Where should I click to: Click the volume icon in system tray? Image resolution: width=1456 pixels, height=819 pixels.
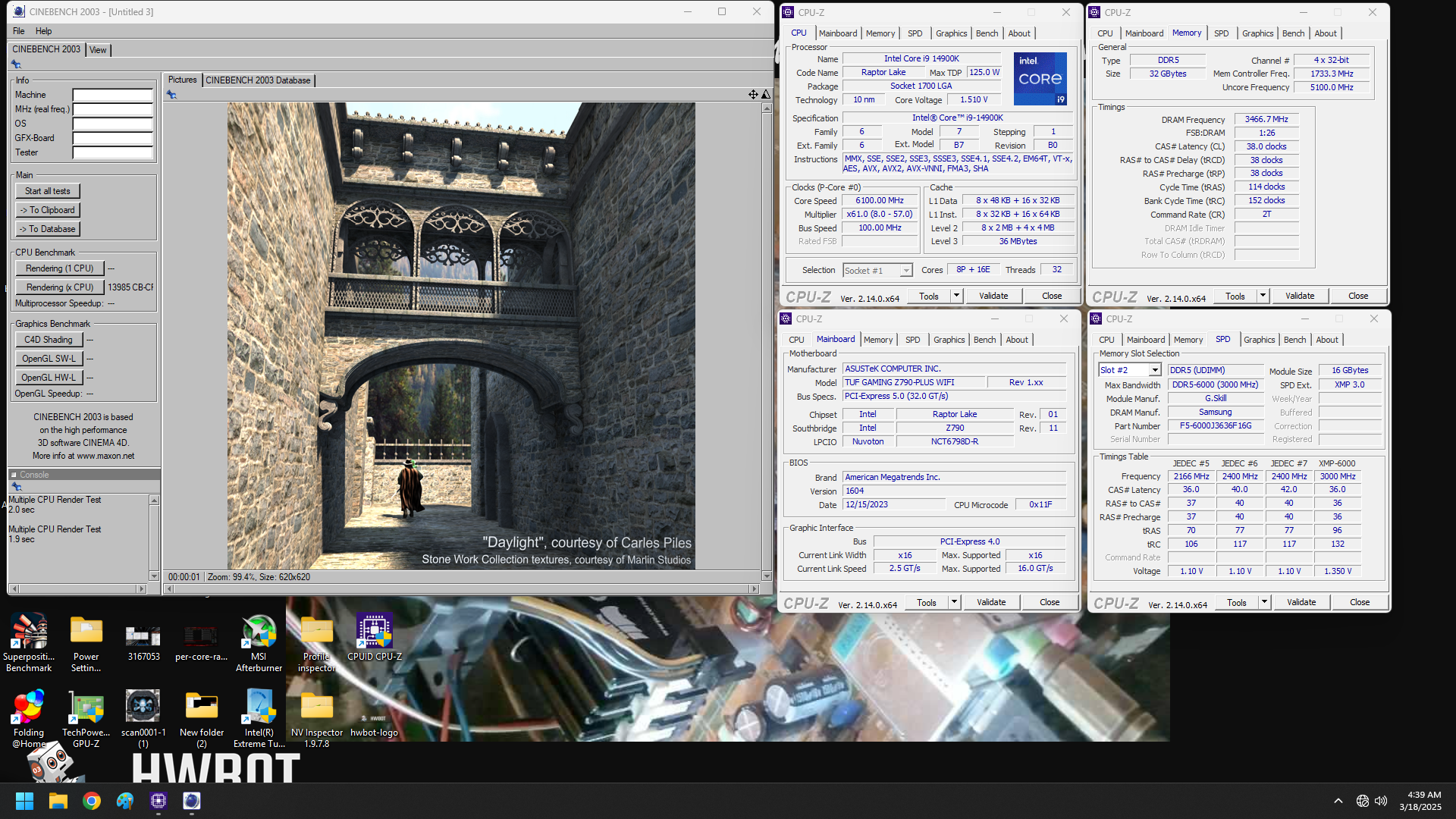pyautogui.click(x=1381, y=801)
